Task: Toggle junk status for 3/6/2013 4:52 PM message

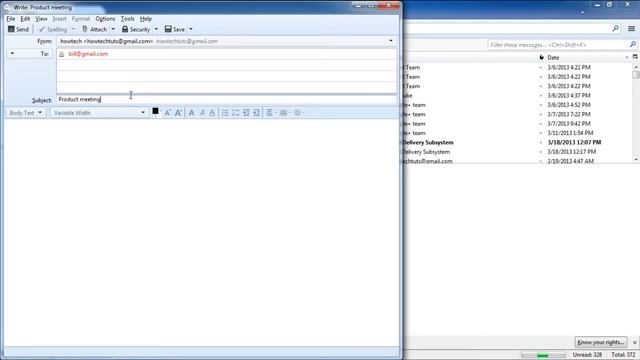Action: (x=541, y=105)
